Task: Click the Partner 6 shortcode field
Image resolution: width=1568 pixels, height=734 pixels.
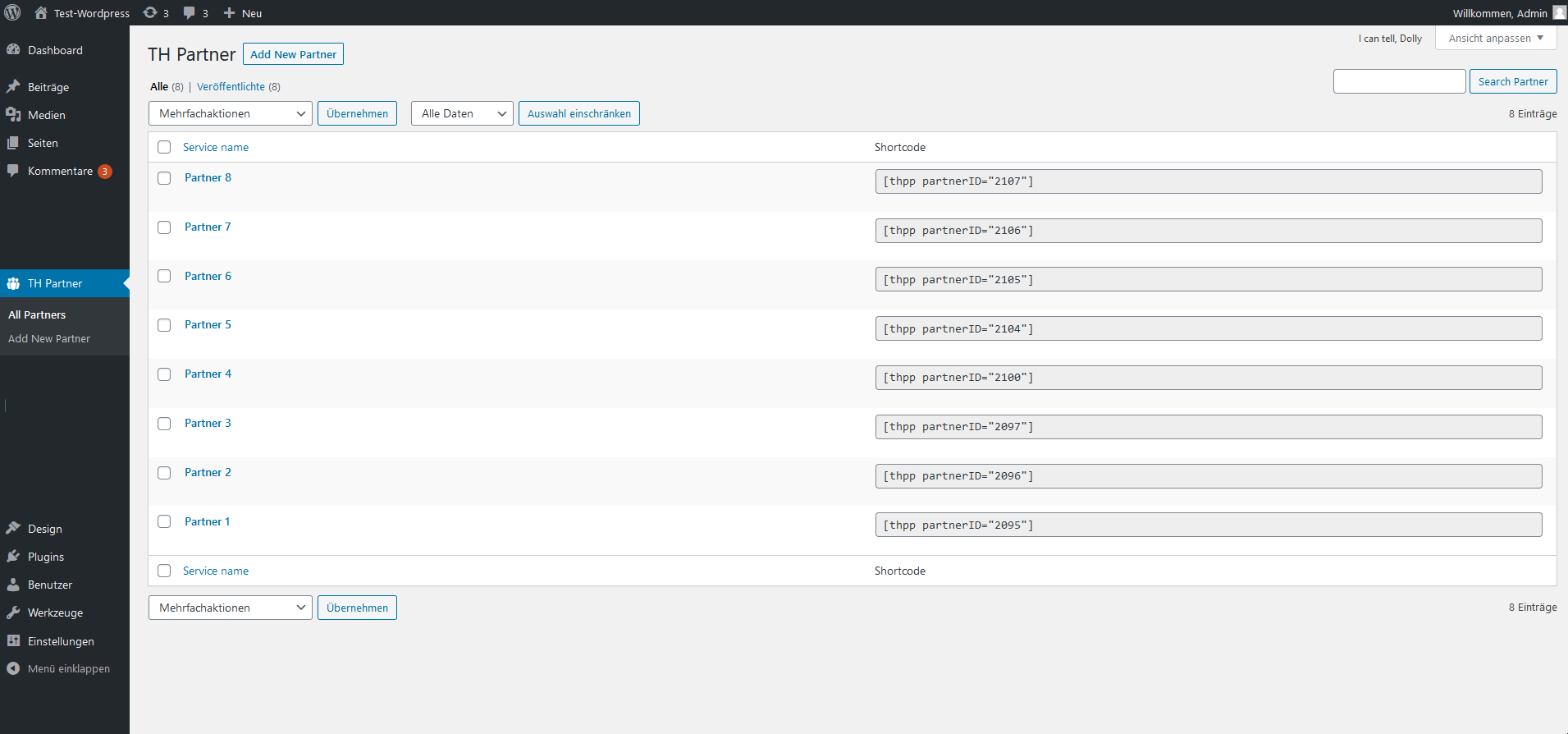Action: tap(1208, 279)
